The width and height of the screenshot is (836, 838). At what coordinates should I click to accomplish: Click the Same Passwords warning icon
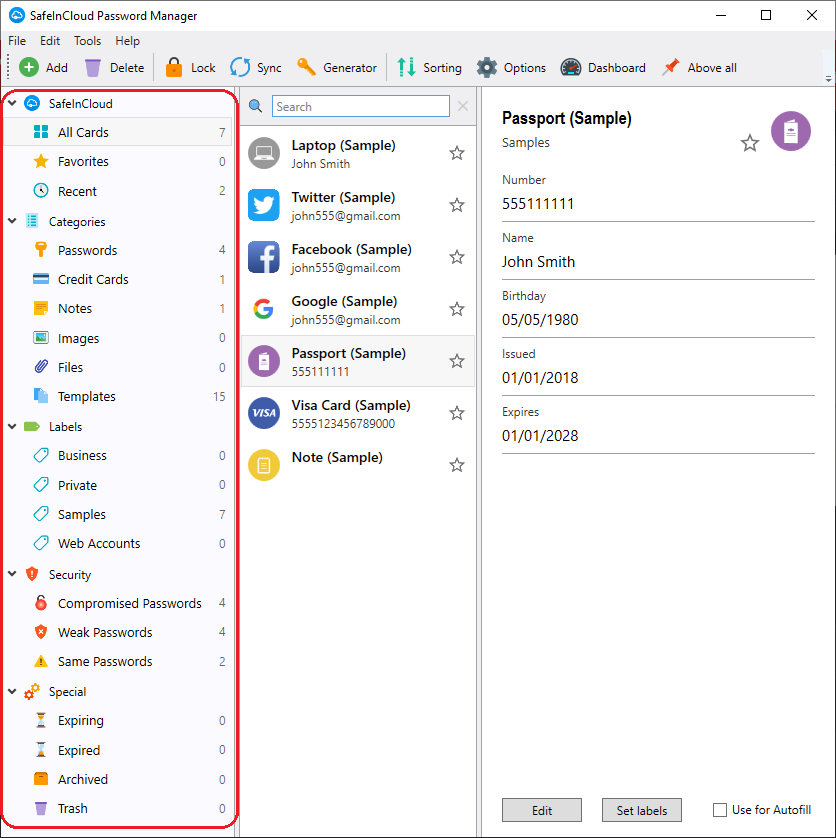tap(41, 662)
